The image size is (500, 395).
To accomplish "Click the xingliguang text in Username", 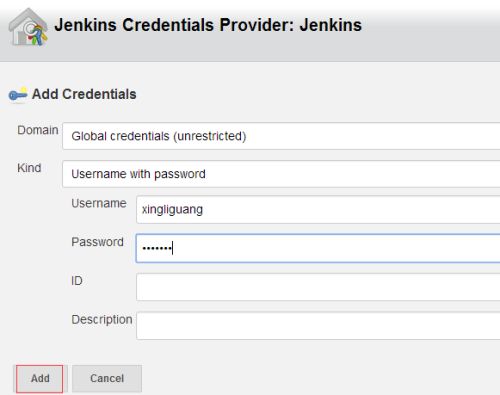I will click(172, 210).
